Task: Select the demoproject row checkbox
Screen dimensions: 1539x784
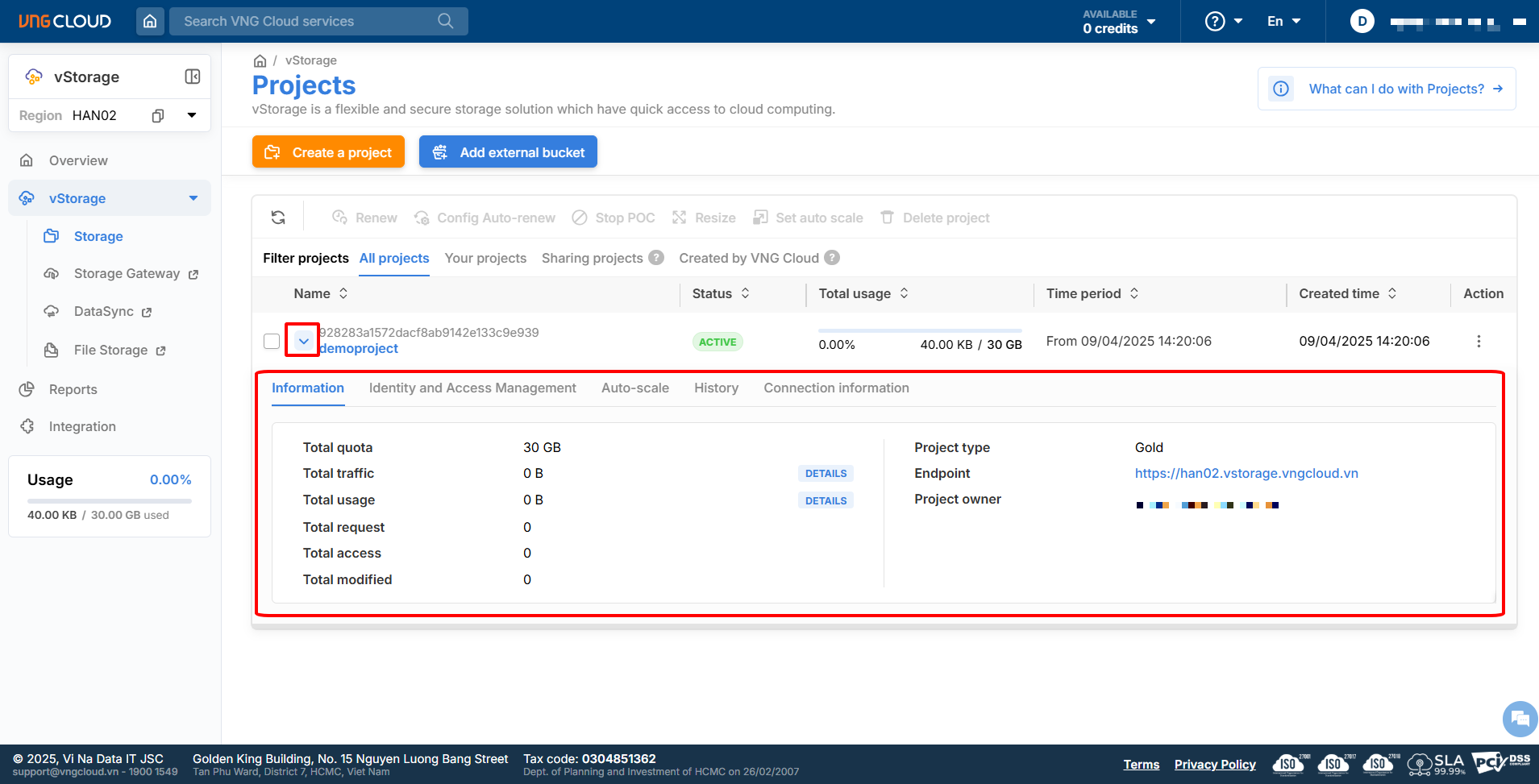Action: (x=272, y=341)
